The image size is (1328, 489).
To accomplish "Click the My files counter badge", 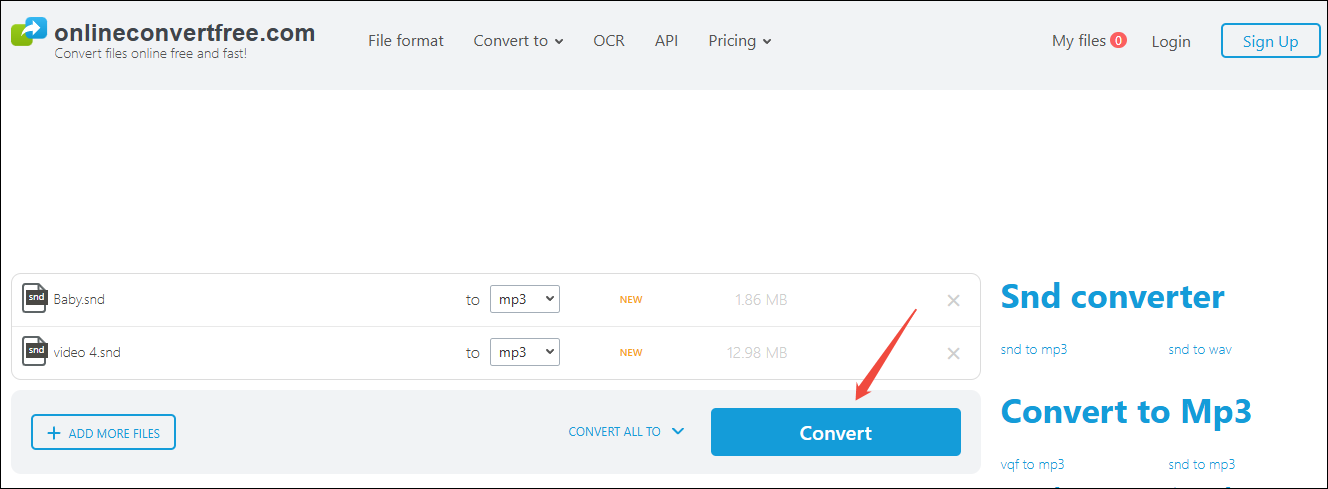I will 1118,40.
